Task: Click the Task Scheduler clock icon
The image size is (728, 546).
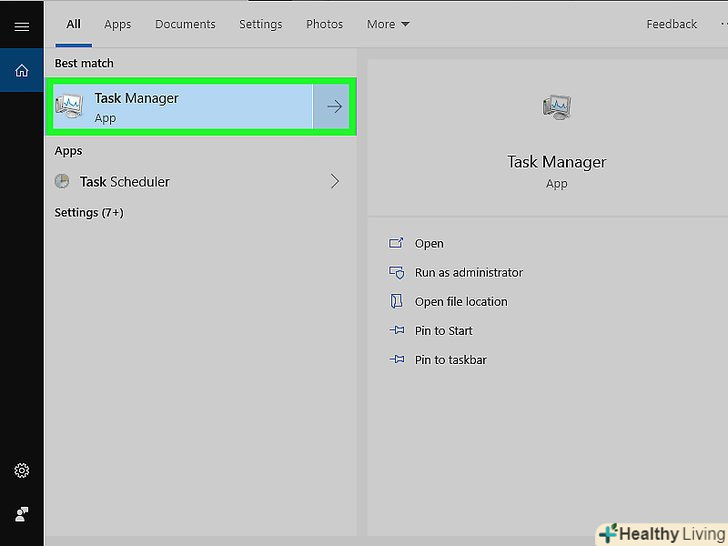Action: (62, 182)
